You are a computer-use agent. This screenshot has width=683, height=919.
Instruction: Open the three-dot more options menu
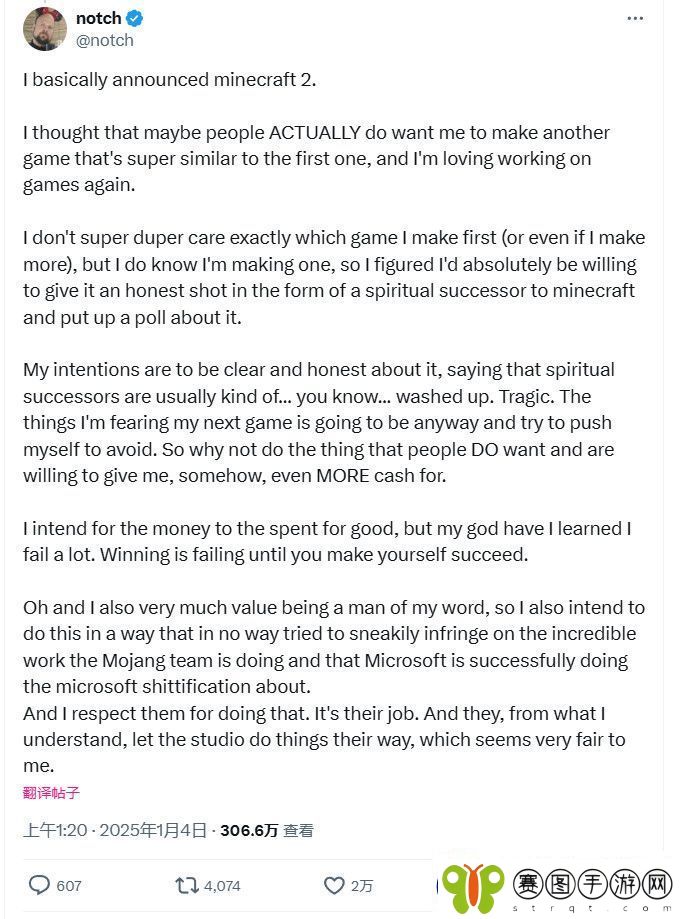[x=635, y=19]
